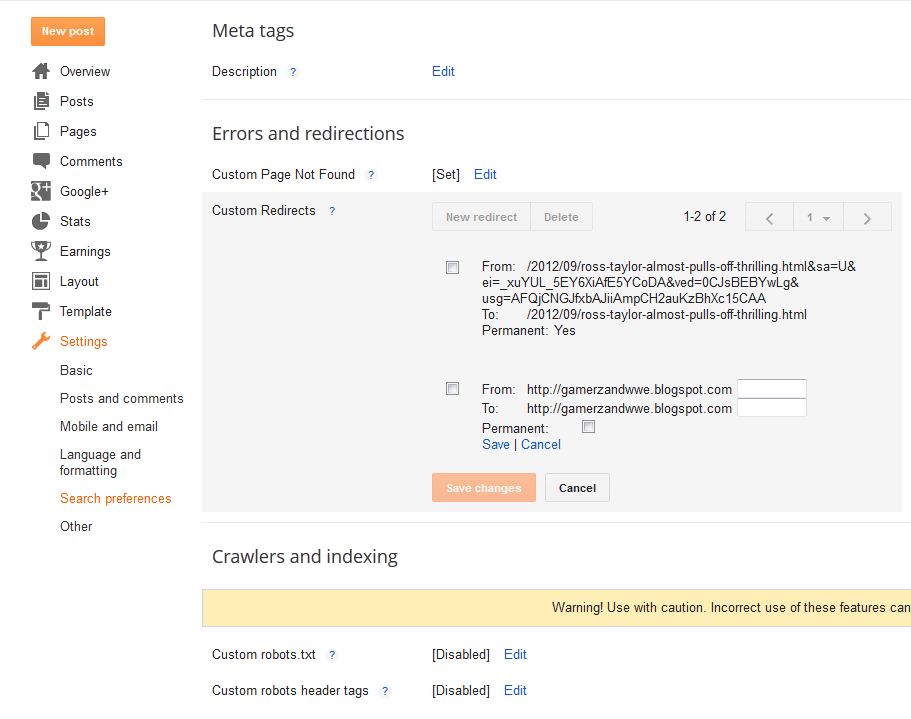Click the Posts document icon

(x=41, y=101)
